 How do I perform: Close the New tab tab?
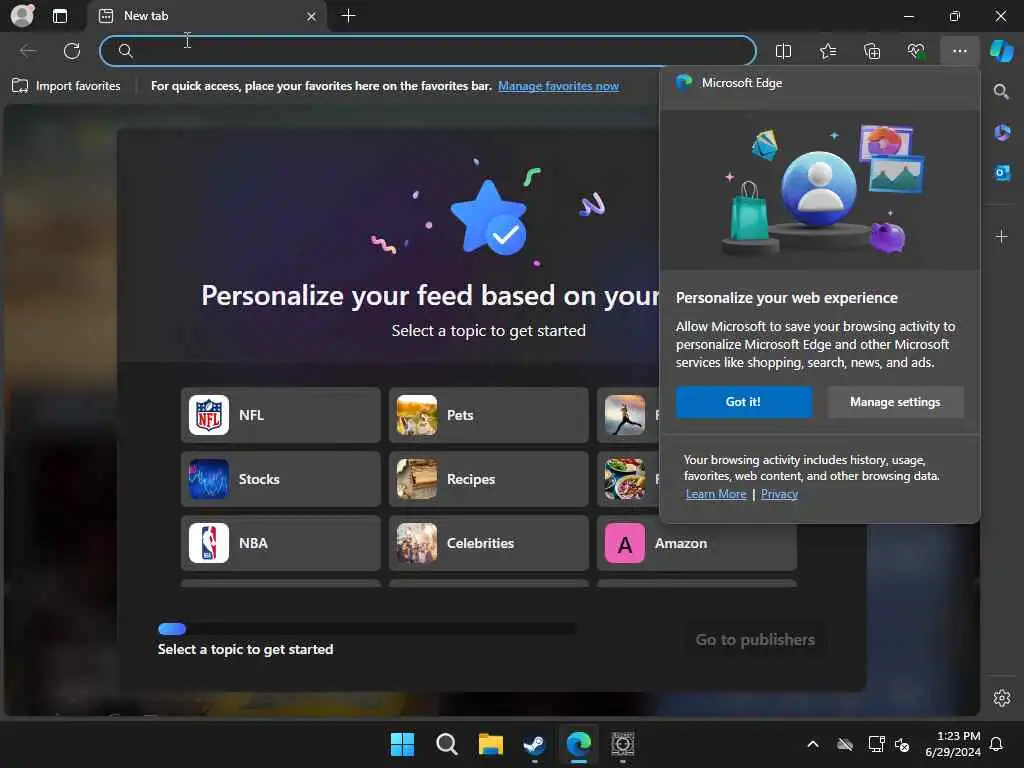click(312, 16)
